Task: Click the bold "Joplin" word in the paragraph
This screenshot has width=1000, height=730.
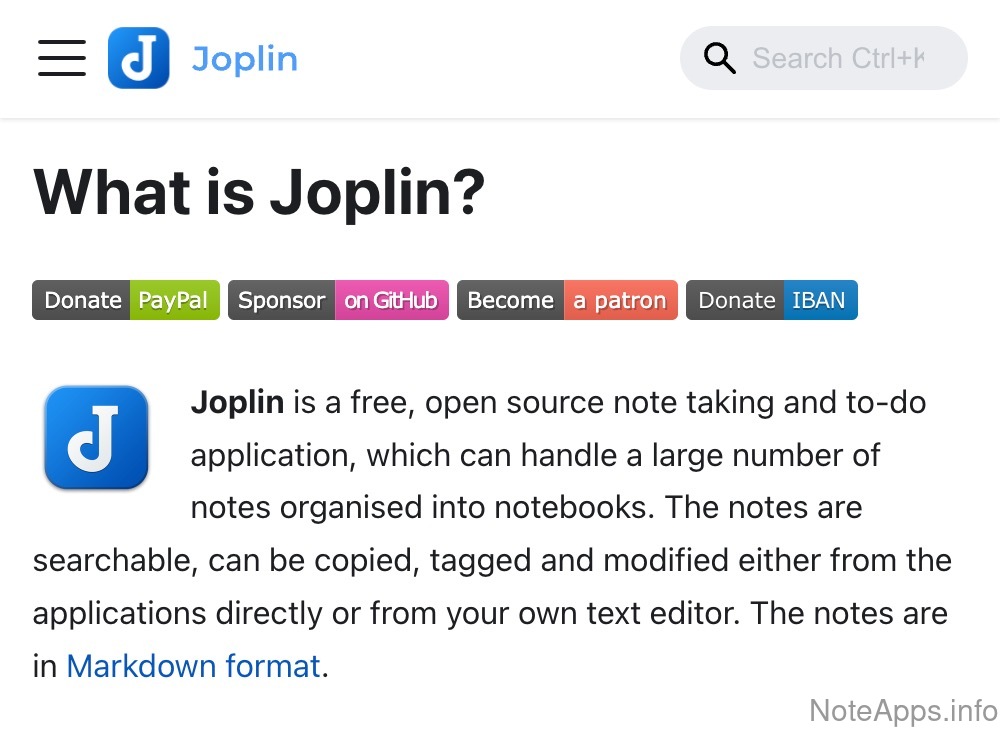Action: pyautogui.click(x=238, y=403)
